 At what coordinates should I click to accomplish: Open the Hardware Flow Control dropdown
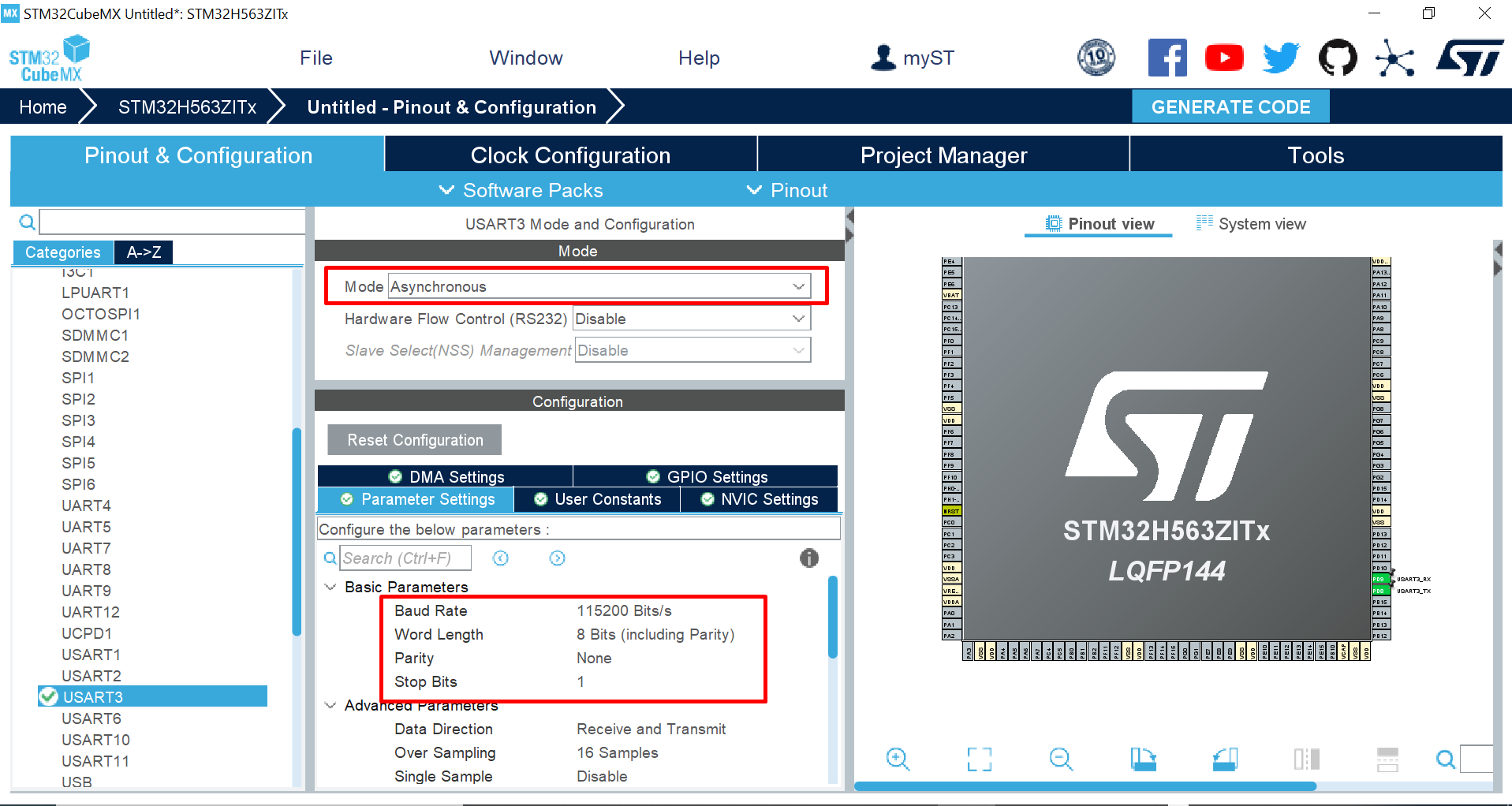[x=799, y=318]
